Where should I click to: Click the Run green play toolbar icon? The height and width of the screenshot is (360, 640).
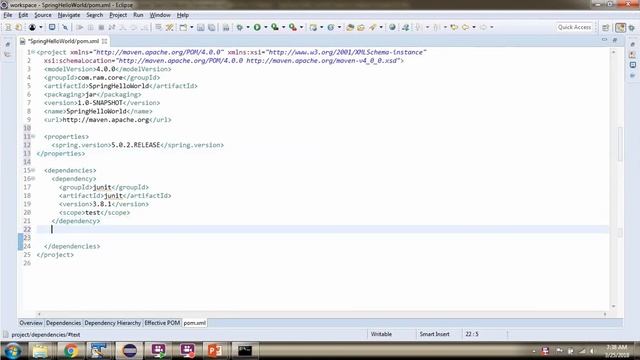(x=257, y=27)
